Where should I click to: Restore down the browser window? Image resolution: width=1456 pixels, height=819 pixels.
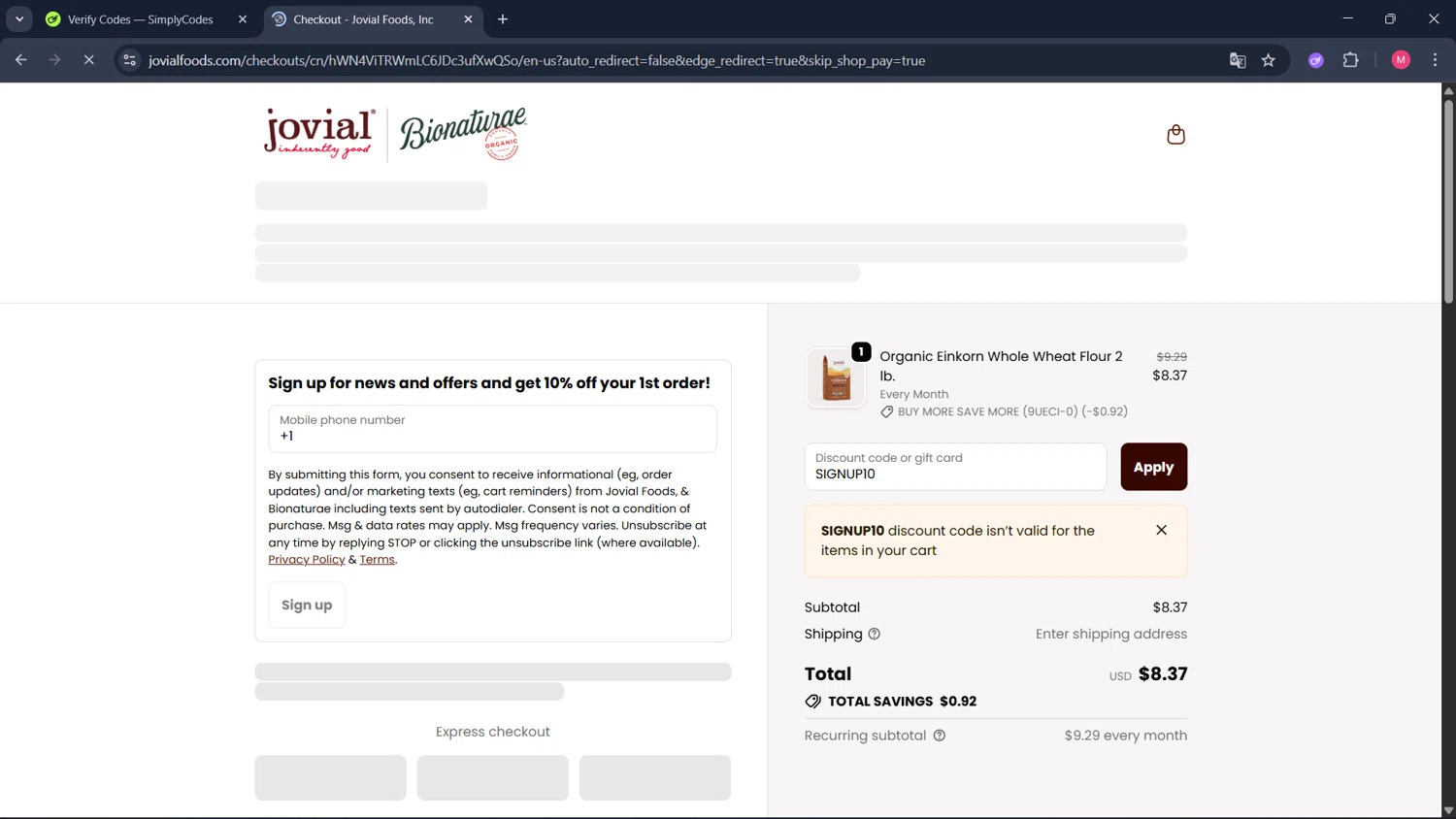point(1390,18)
